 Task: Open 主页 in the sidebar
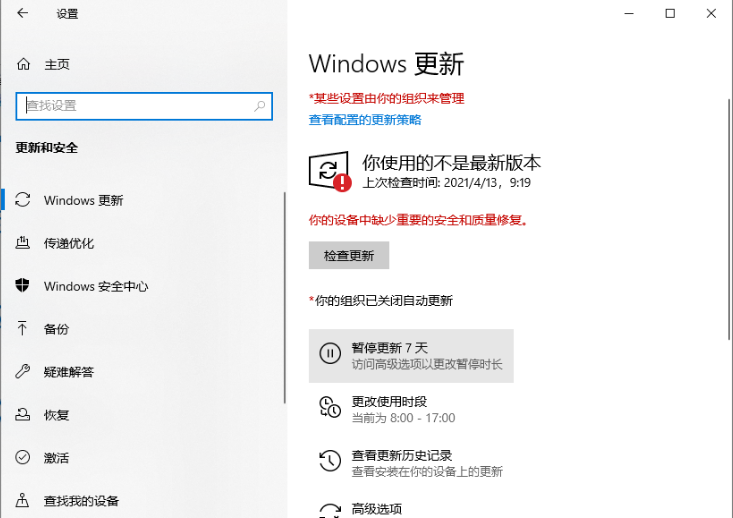click(57, 65)
